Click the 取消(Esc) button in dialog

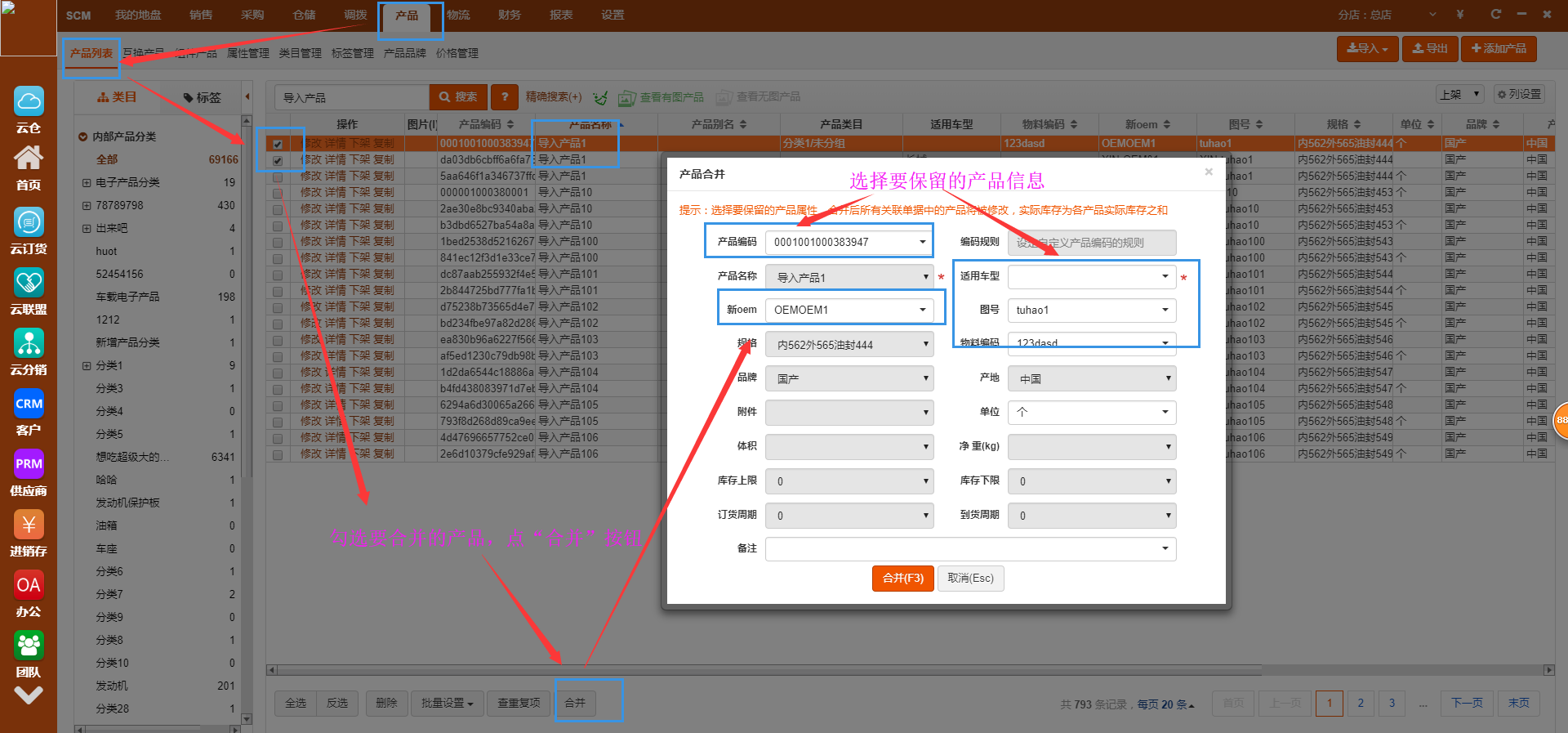click(x=970, y=579)
